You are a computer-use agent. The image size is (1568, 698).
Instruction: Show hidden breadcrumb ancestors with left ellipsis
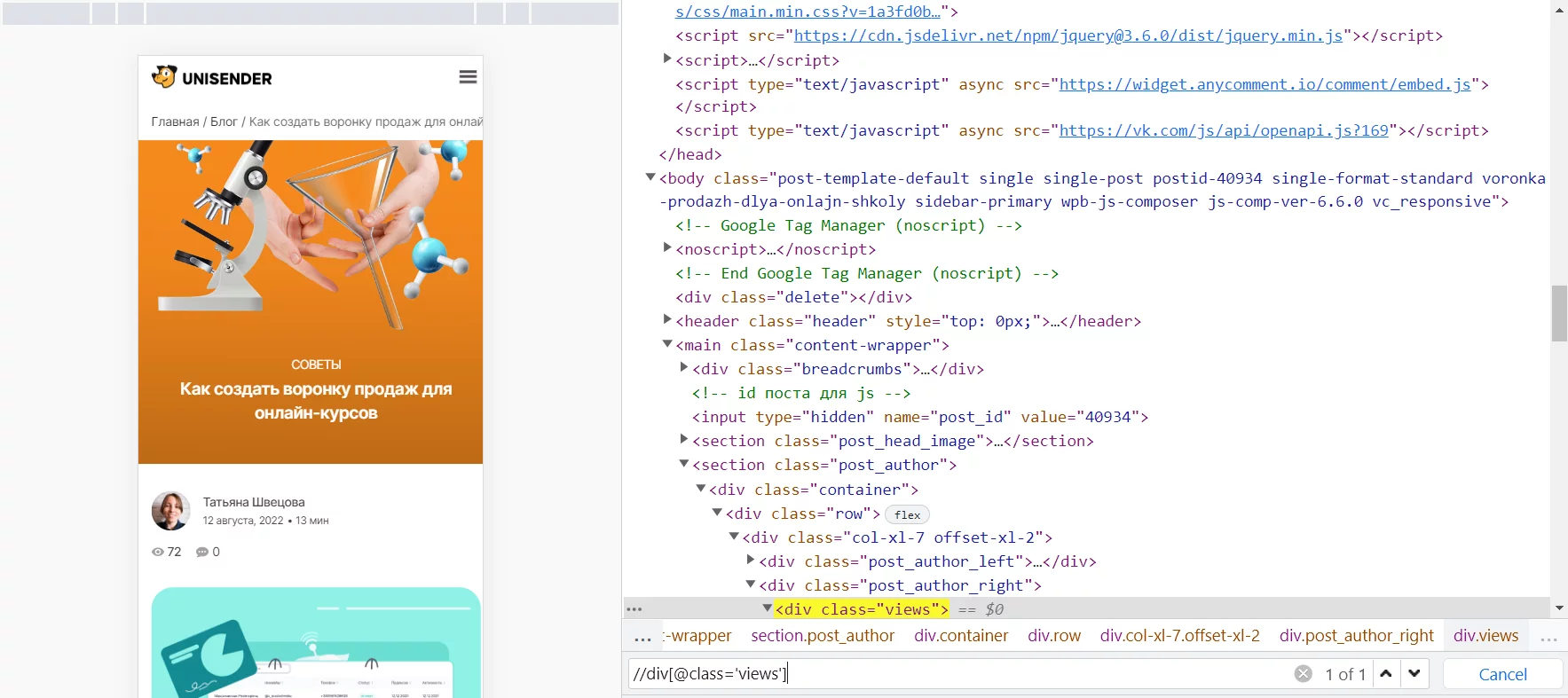(x=642, y=637)
